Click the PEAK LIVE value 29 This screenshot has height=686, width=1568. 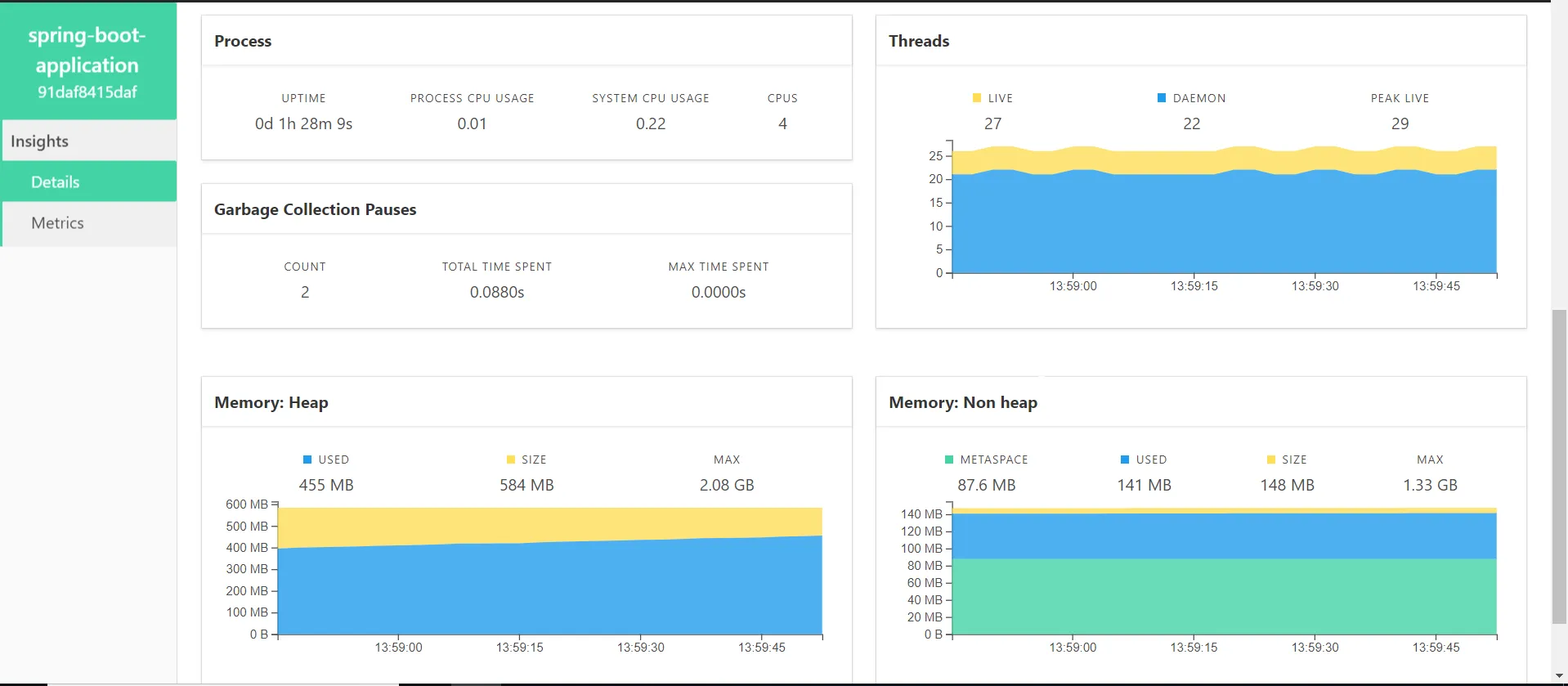point(1400,123)
